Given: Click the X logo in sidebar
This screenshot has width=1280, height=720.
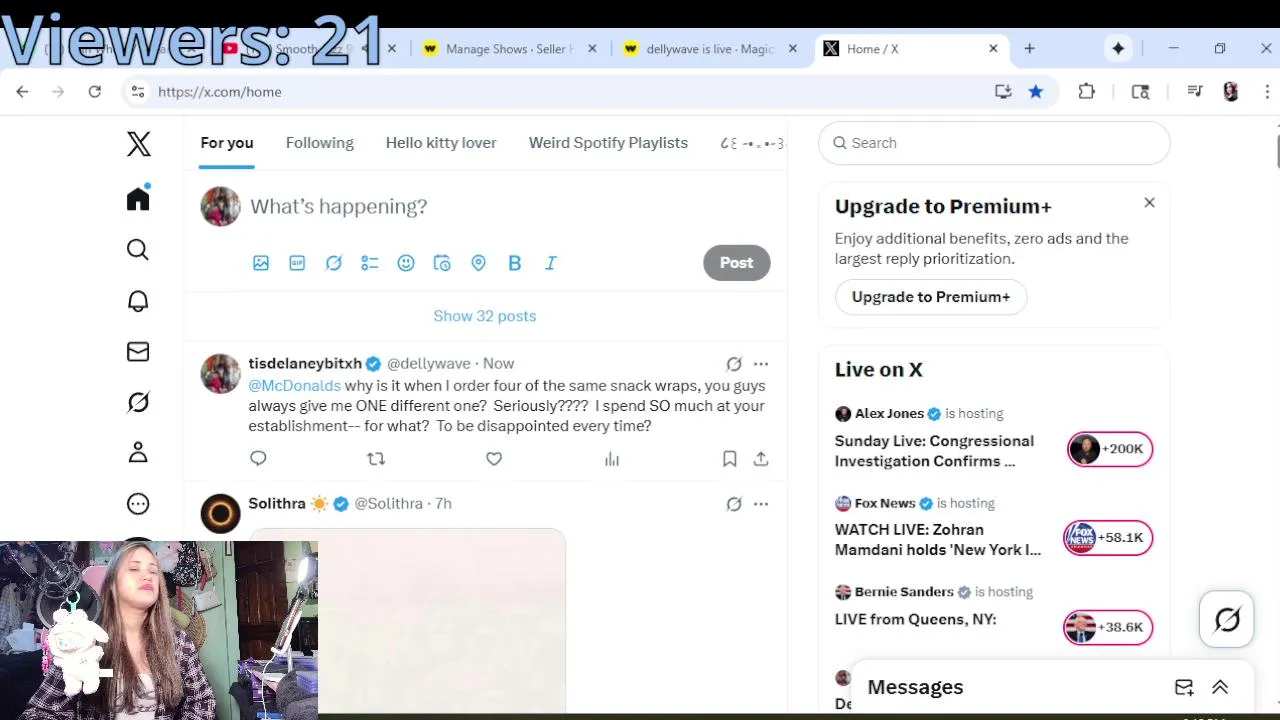Looking at the screenshot, I should click(139, 144).
